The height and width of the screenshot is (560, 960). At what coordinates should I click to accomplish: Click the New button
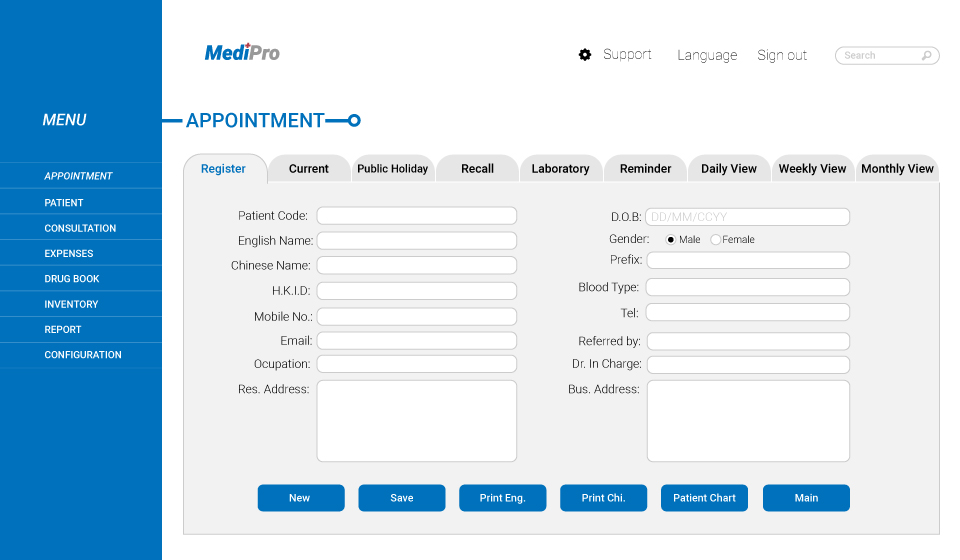pyautogui.click(x=300, y=498)
